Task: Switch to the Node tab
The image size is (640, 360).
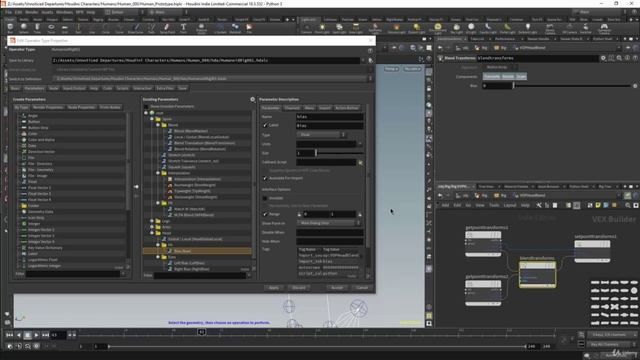Action: pyautogui.click(x=53, y=88)
